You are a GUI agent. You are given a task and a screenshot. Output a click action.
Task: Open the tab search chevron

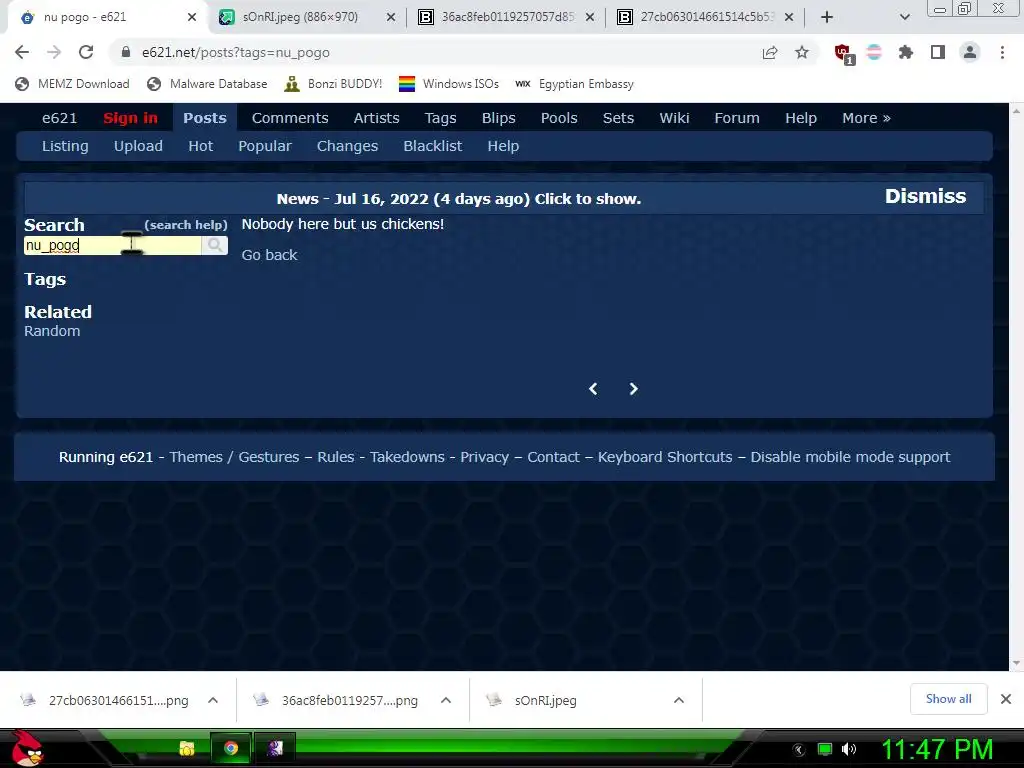coord(904,17)
